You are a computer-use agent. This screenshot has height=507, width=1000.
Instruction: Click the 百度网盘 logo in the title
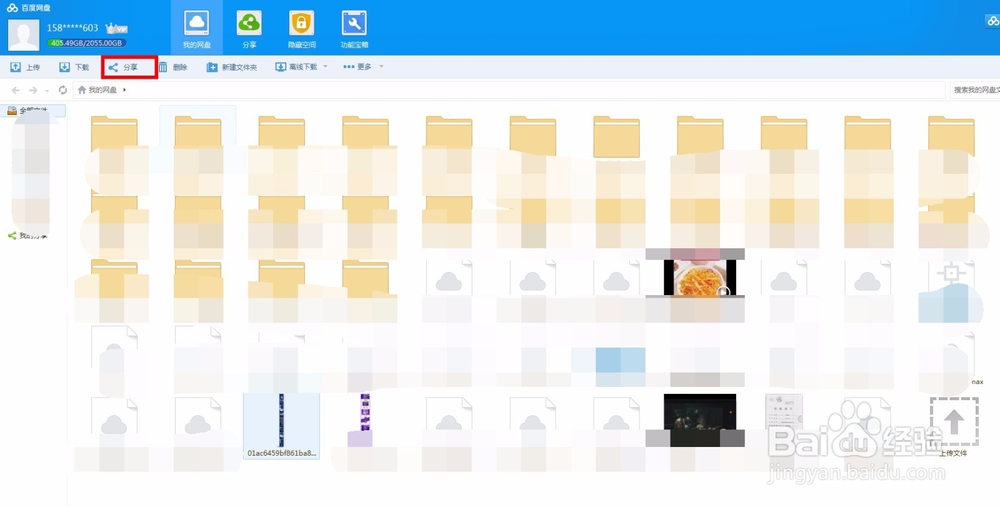point(29,8)
